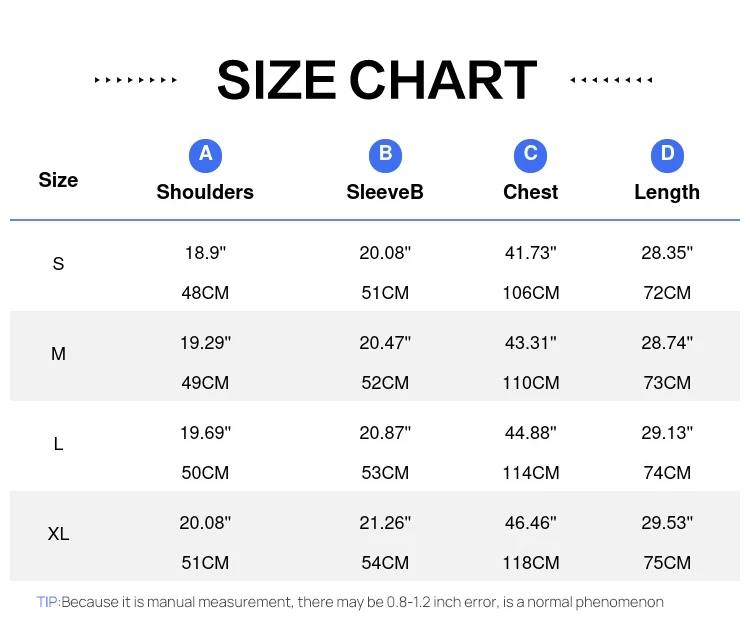Click the Size column header
This screenshot has height=622, width=750.
(x=58, y=180)
